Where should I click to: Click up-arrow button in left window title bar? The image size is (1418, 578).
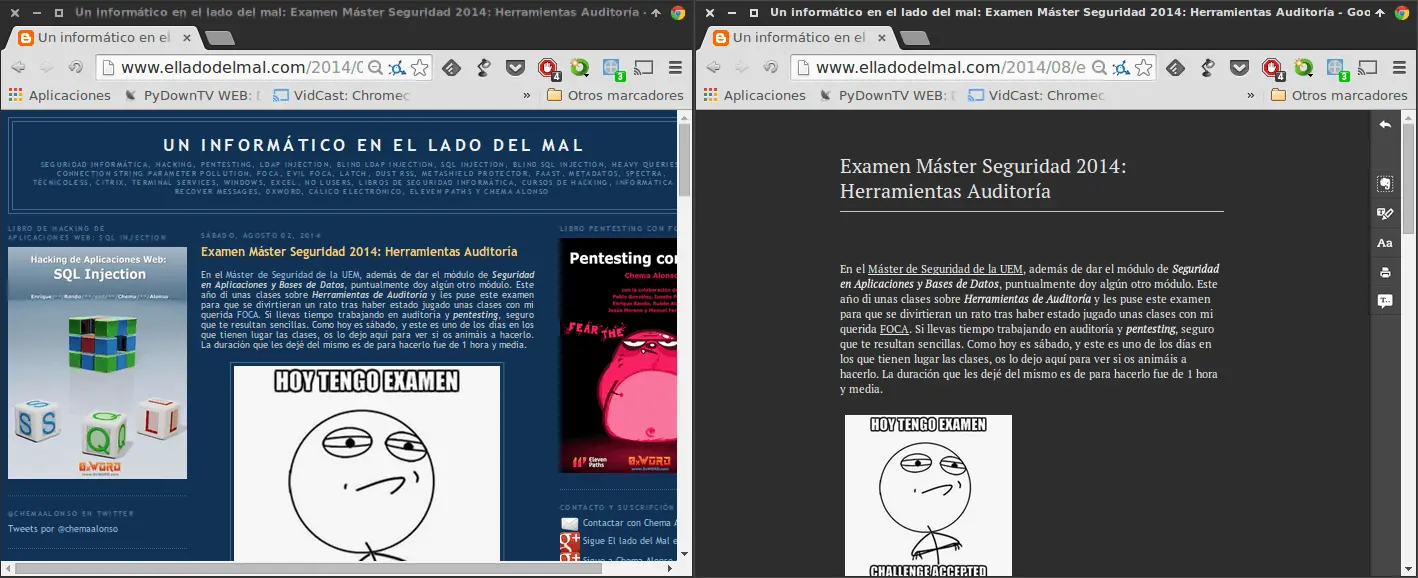tap(655, 13)
